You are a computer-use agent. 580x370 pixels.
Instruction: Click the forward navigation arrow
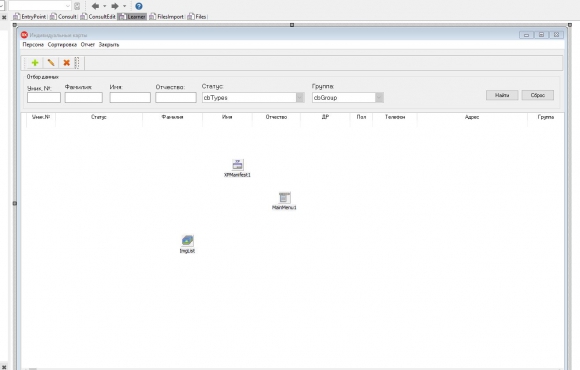(x=115, y=6)
